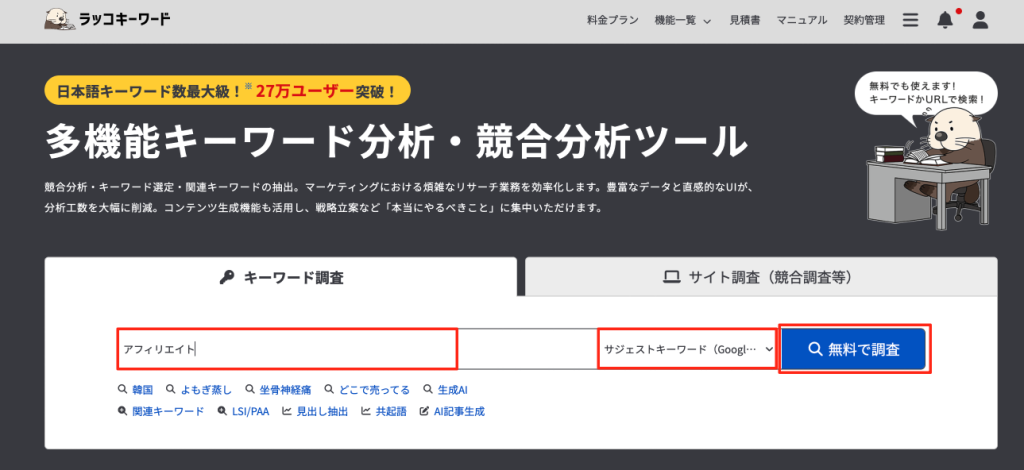
Task: Expand the サジェストキーワード search type dropdown
Action: [687, 349]
